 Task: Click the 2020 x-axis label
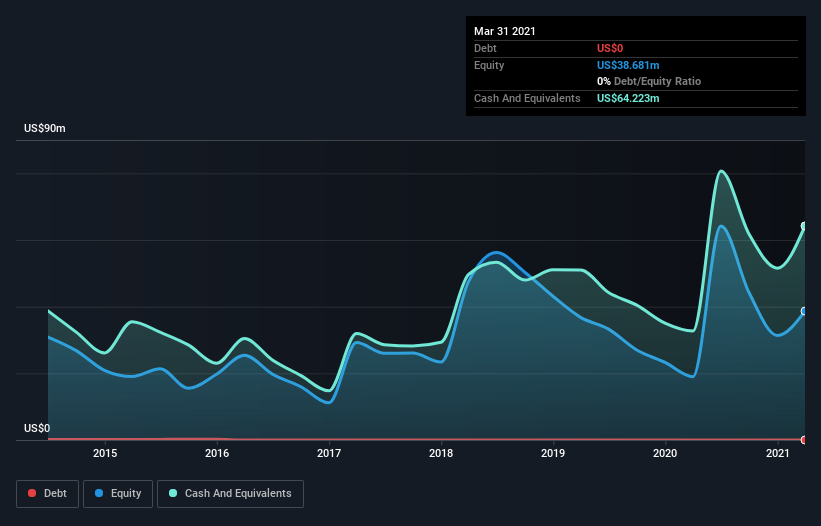[x=665, y=453]
